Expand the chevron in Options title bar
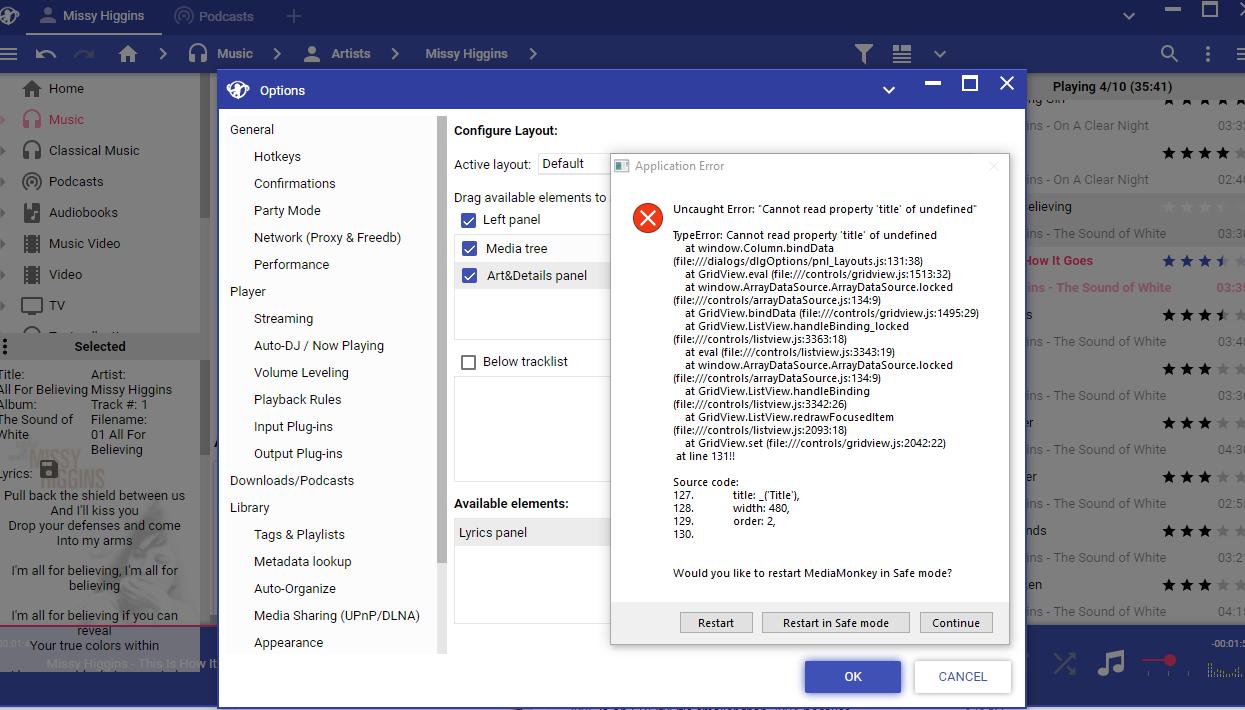This screenshot has height=710, width=1245. pos(888,90)
